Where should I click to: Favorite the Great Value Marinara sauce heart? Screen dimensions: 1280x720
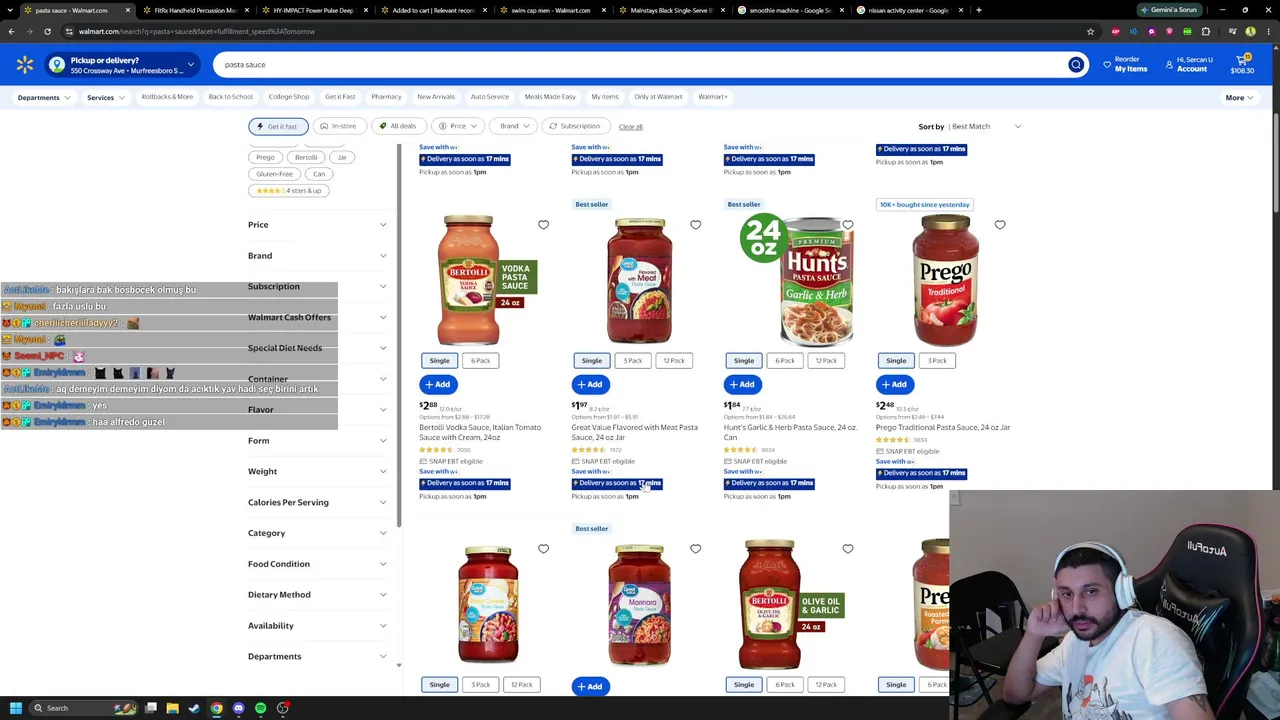pos(695,549)
